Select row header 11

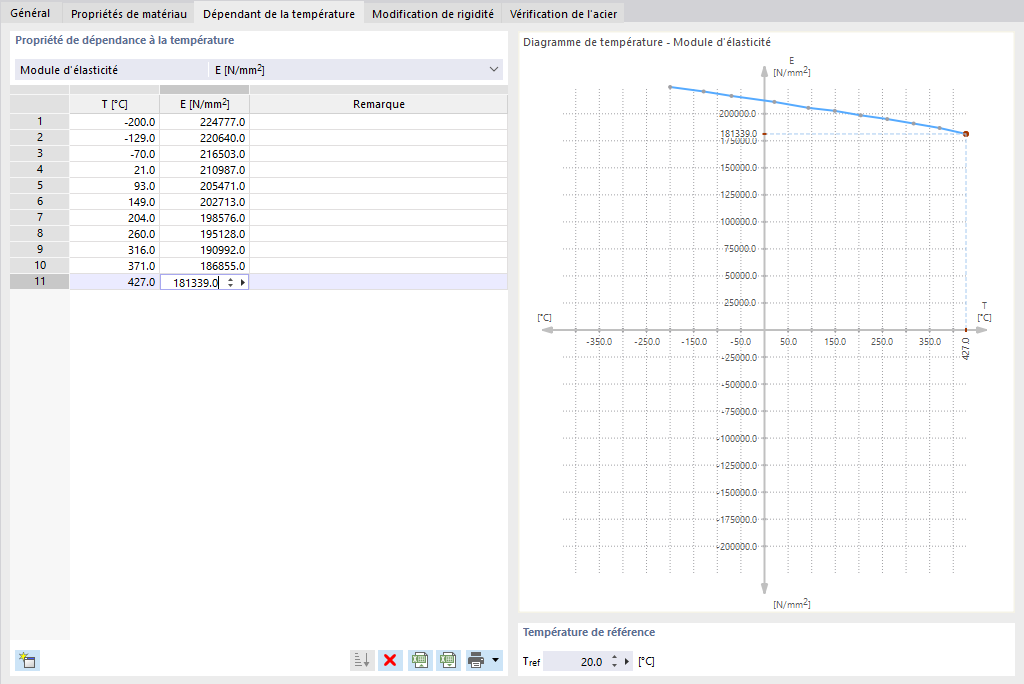click(40, 282)
